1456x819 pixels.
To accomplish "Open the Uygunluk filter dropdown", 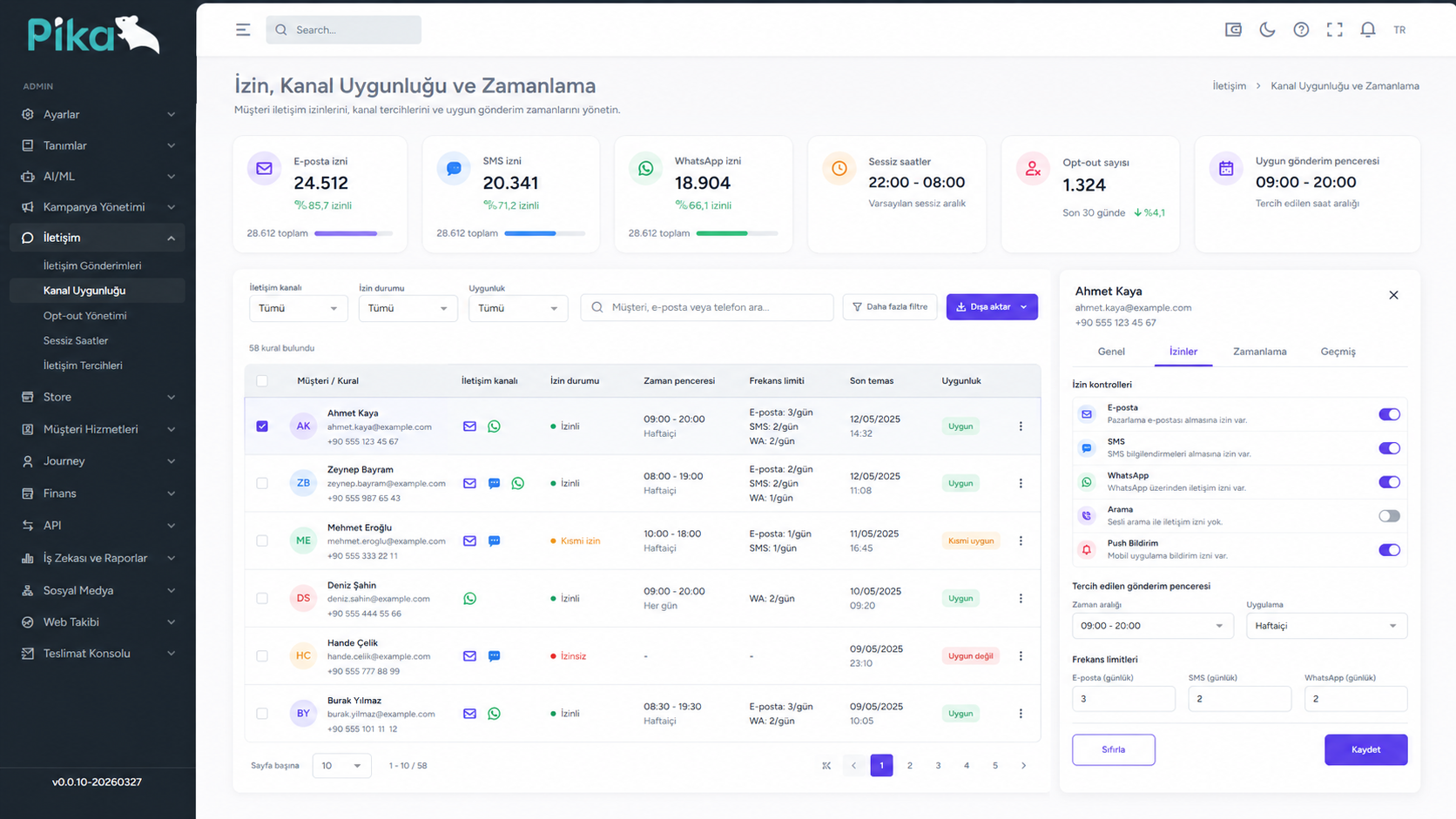I will click(x=518, y=308).
